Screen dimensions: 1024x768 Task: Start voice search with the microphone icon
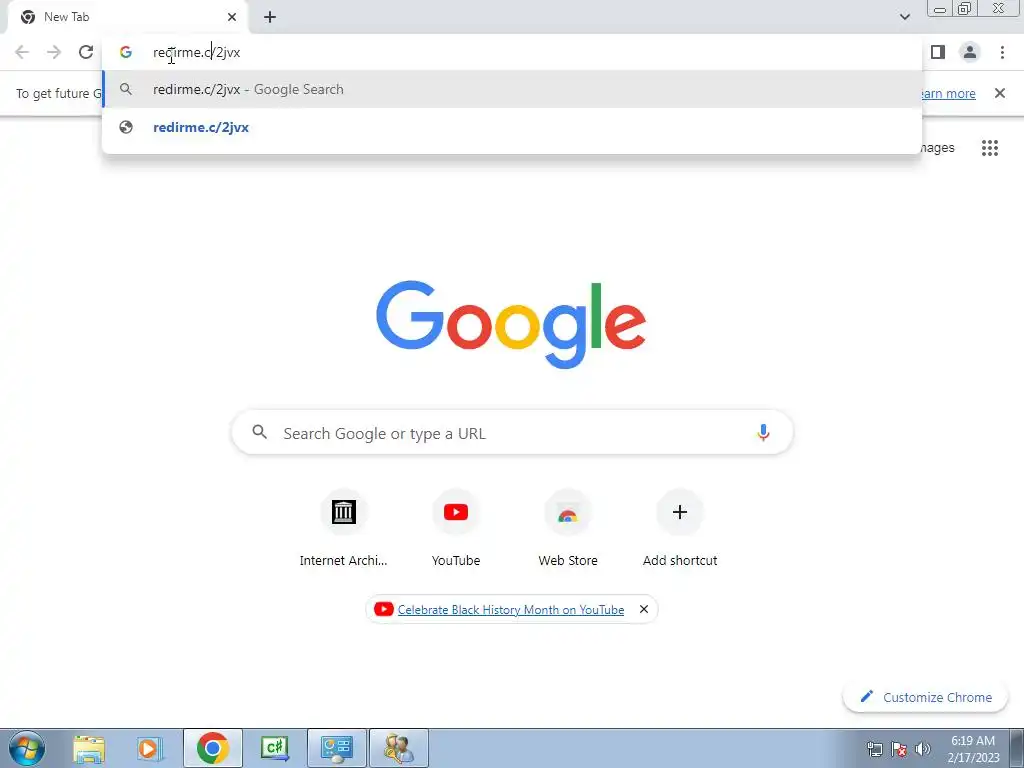click(x=763, y=433)
